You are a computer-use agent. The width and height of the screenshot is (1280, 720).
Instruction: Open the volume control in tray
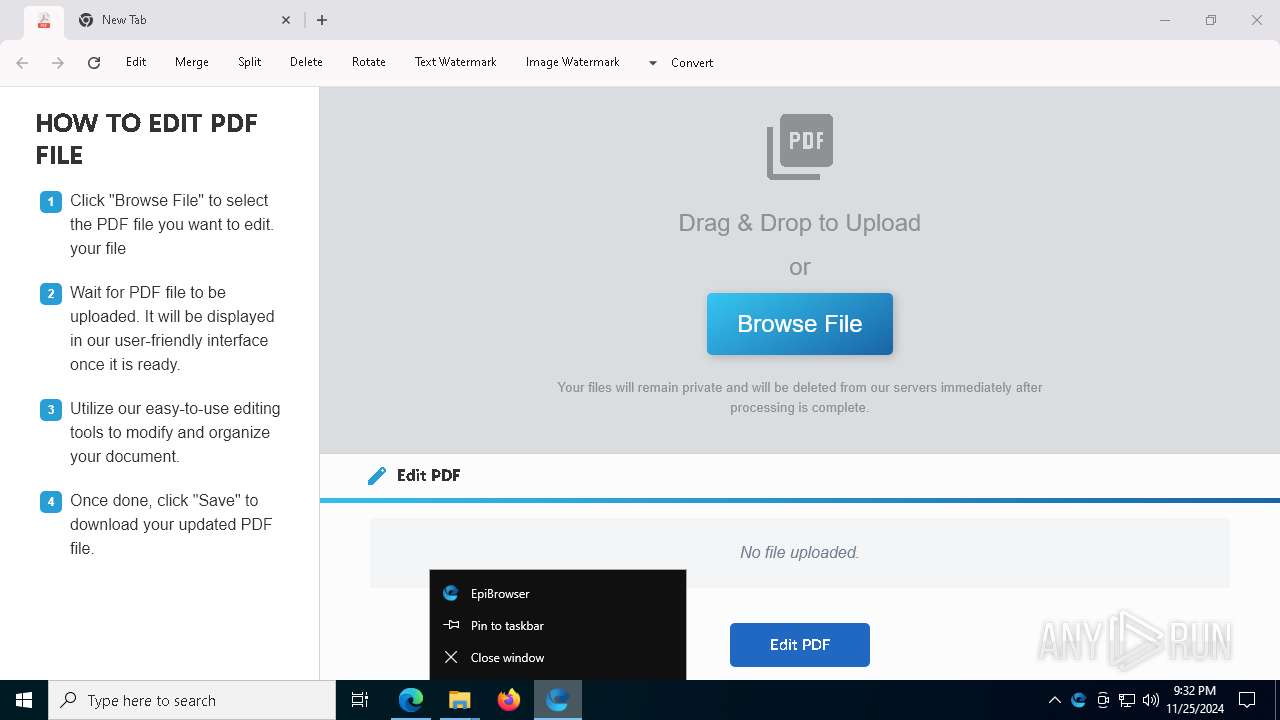point(1151,700)
